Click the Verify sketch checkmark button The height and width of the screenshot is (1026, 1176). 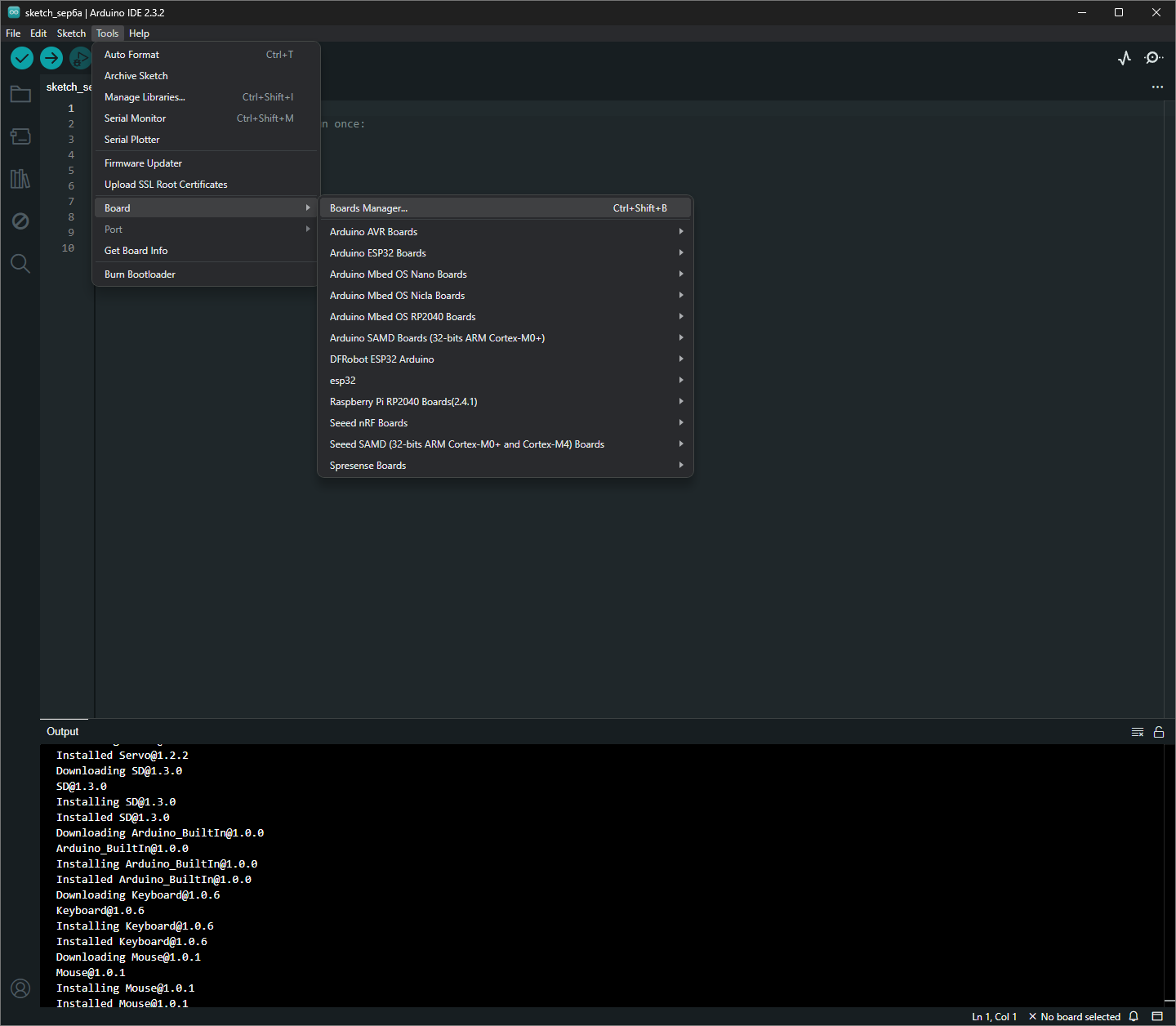point(22,58)
